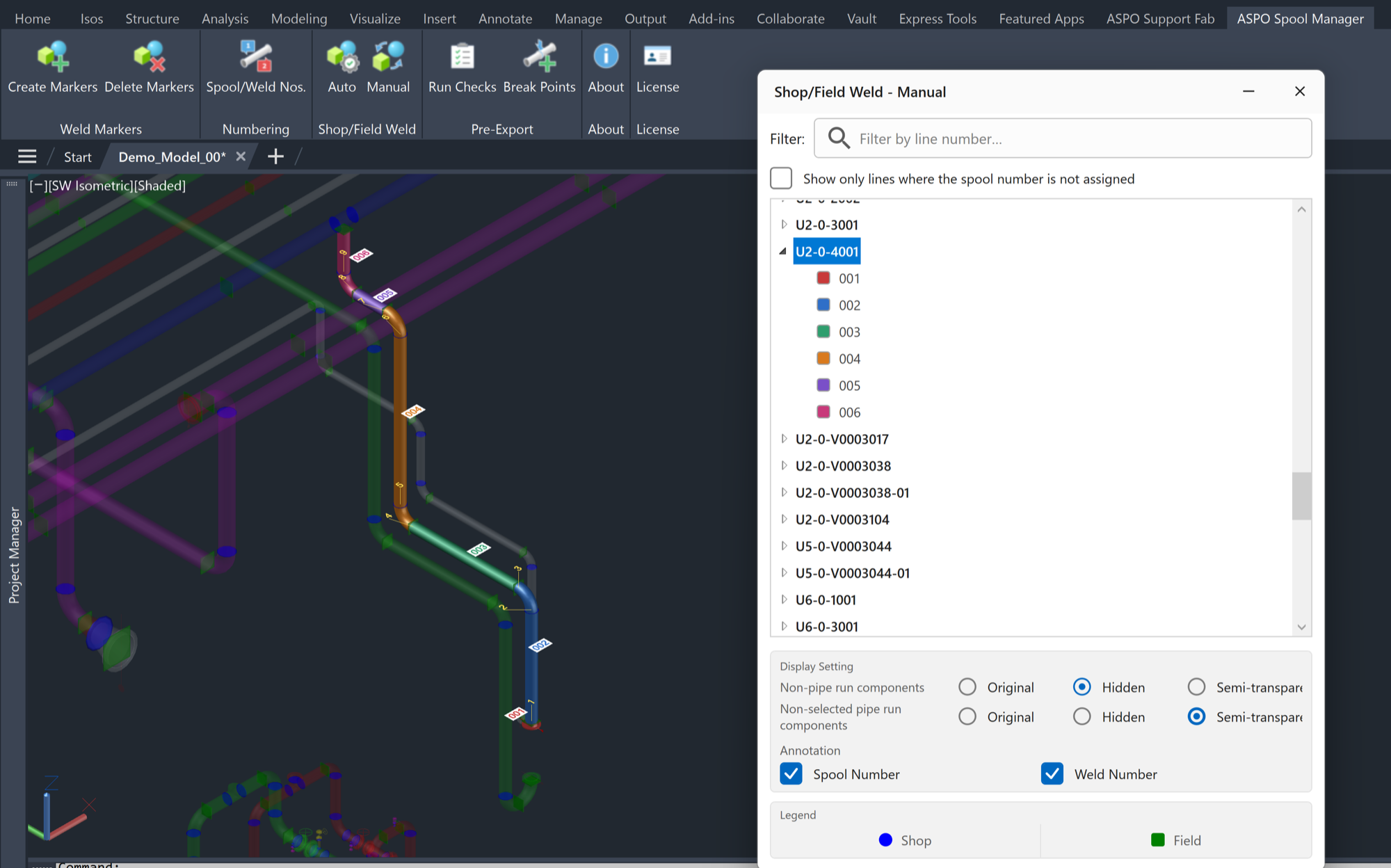Click the 005 spool label in model
Viewport: 1391px width, 868px height.
(385, 295)
